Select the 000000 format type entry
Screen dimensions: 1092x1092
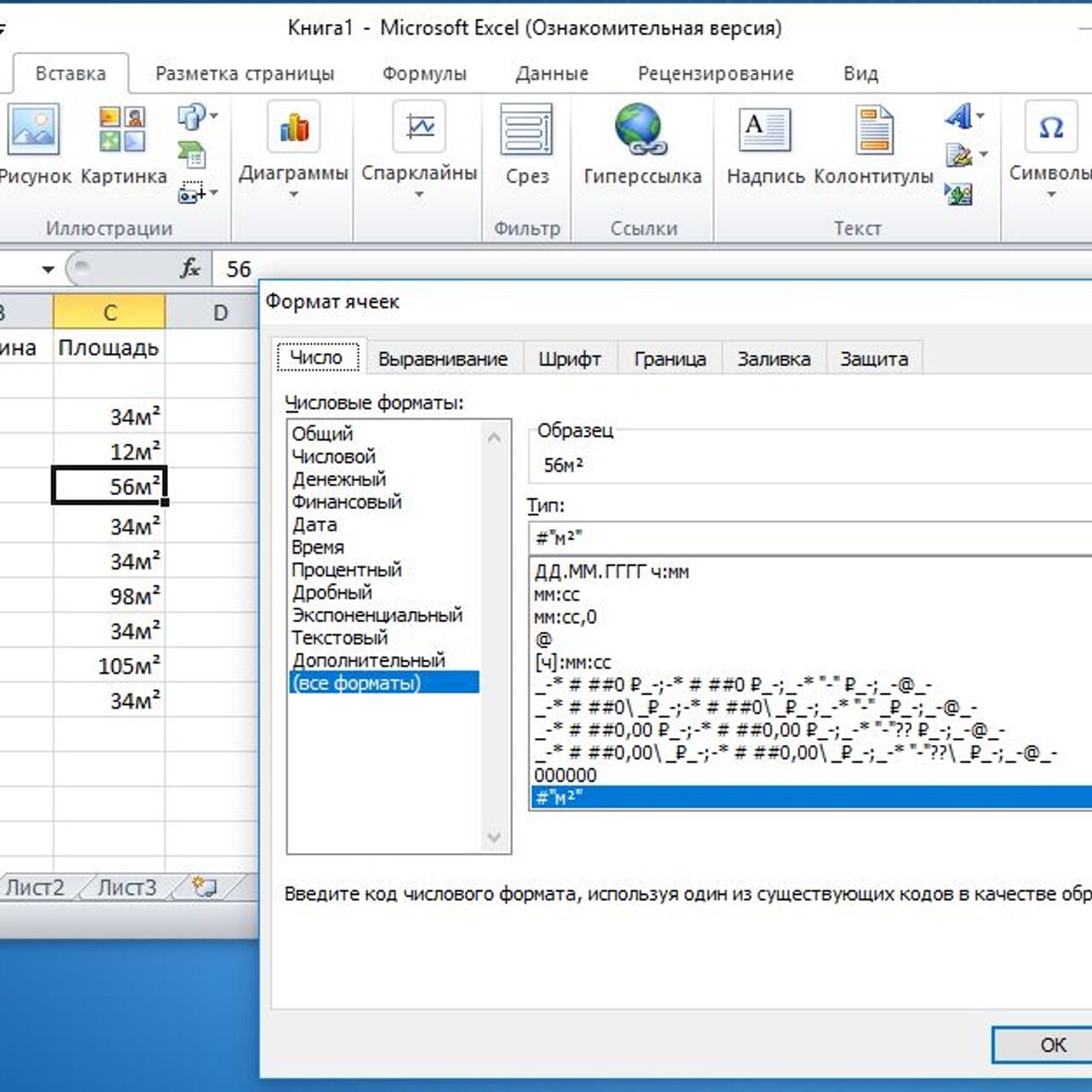coord(566,775)
